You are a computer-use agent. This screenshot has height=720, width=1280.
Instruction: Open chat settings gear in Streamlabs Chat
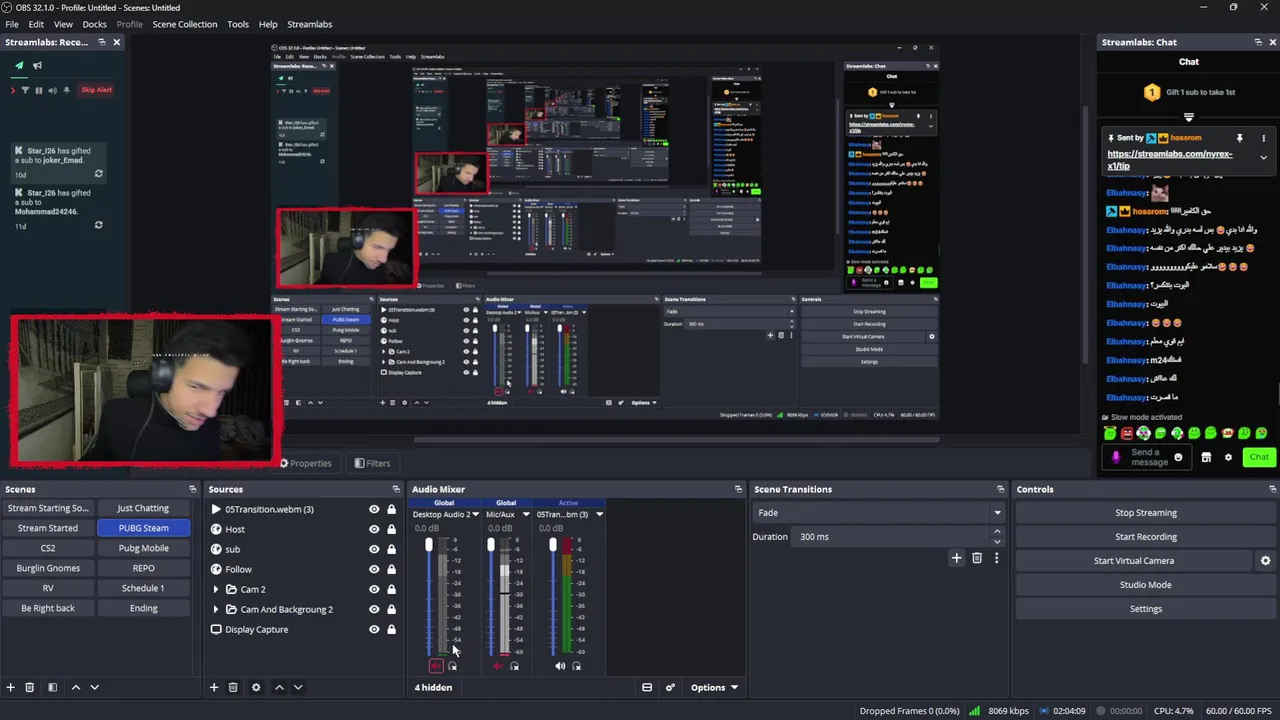pos(1228,457)
